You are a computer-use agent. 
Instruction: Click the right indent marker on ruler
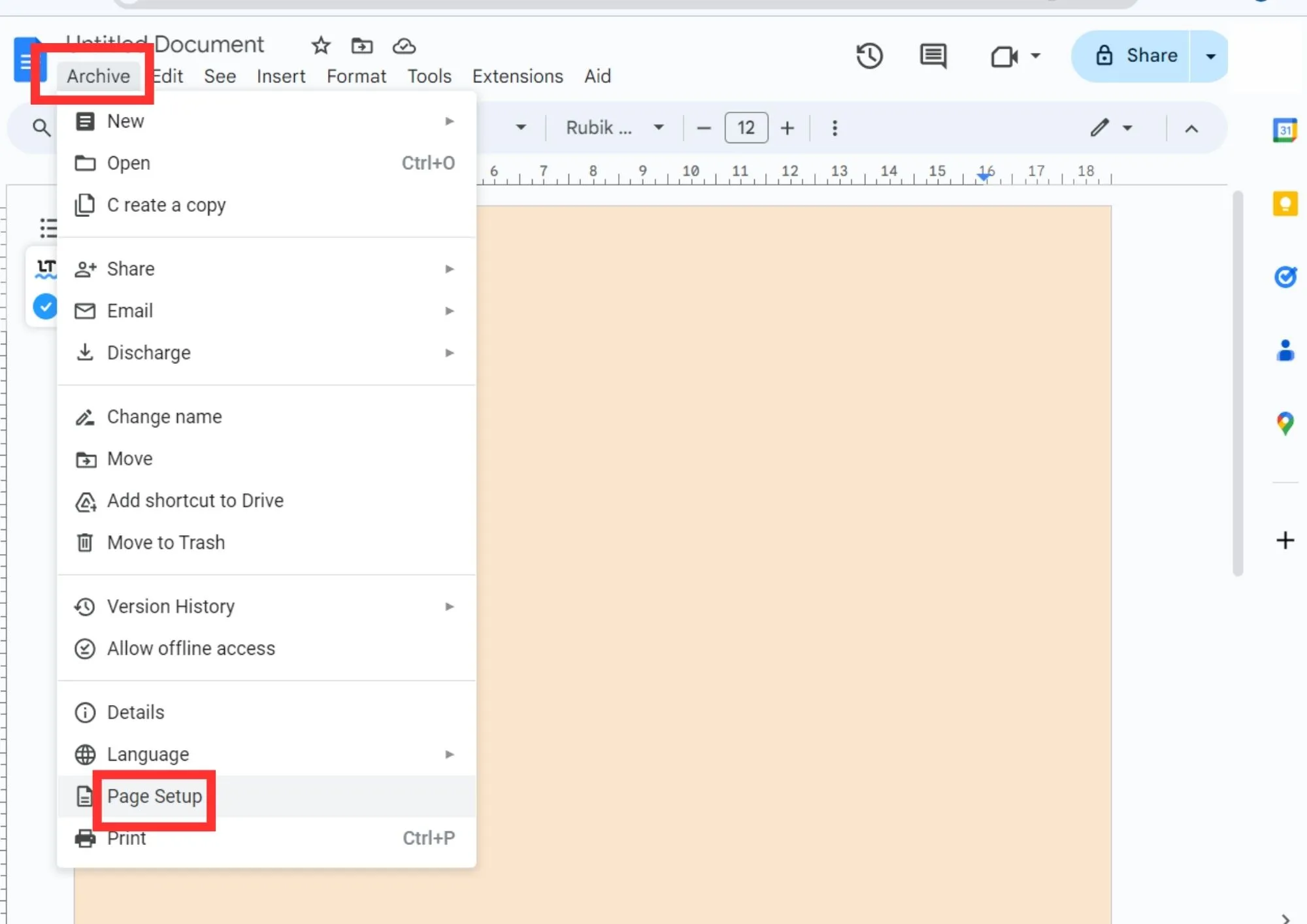[x=984, y=176]
